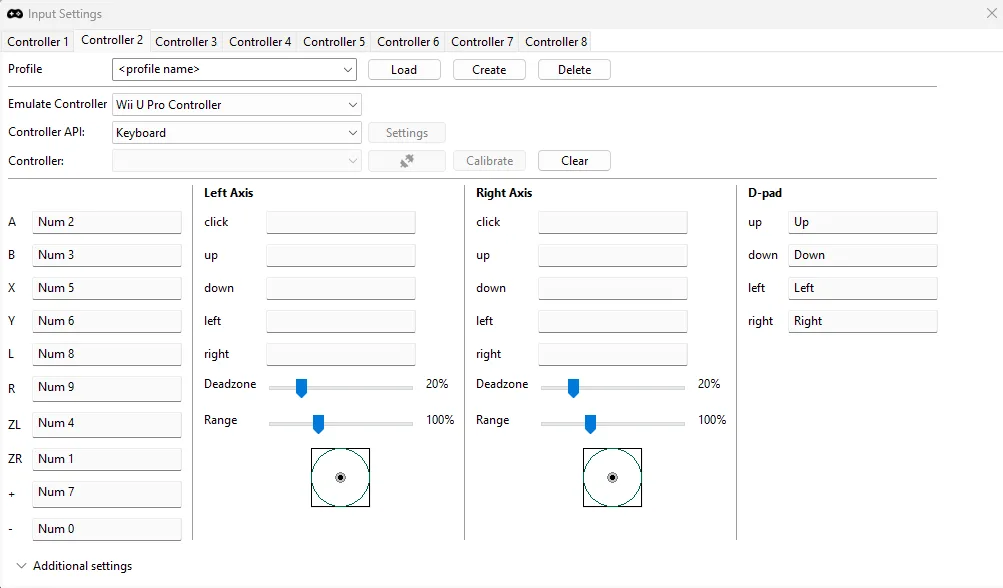Open the Emulate Controller dropdown

(237, 105)
